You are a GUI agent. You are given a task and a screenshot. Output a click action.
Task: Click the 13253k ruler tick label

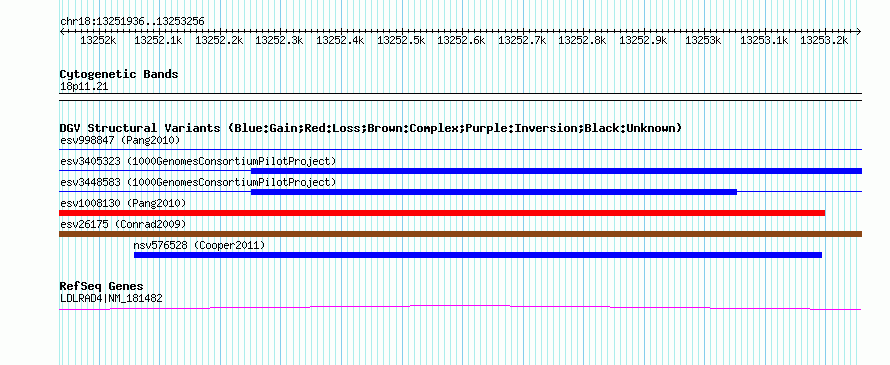[703, 41]
